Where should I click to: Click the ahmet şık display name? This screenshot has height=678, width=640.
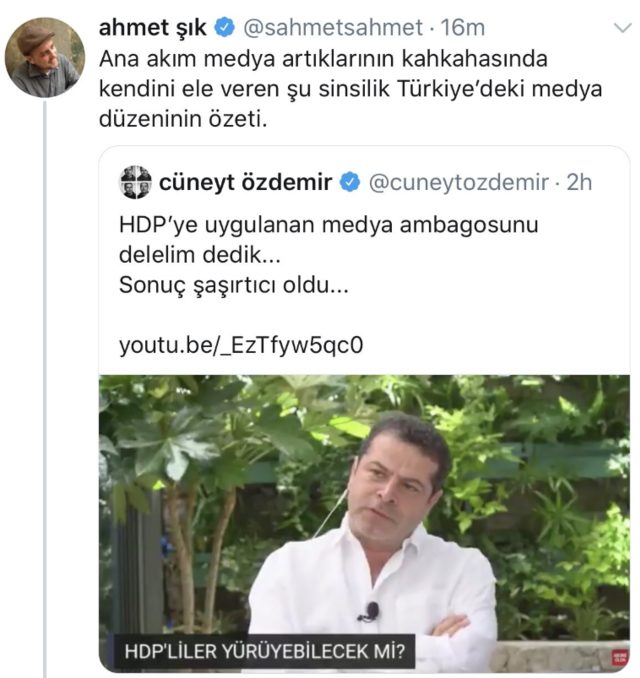(x=153, y=28)
